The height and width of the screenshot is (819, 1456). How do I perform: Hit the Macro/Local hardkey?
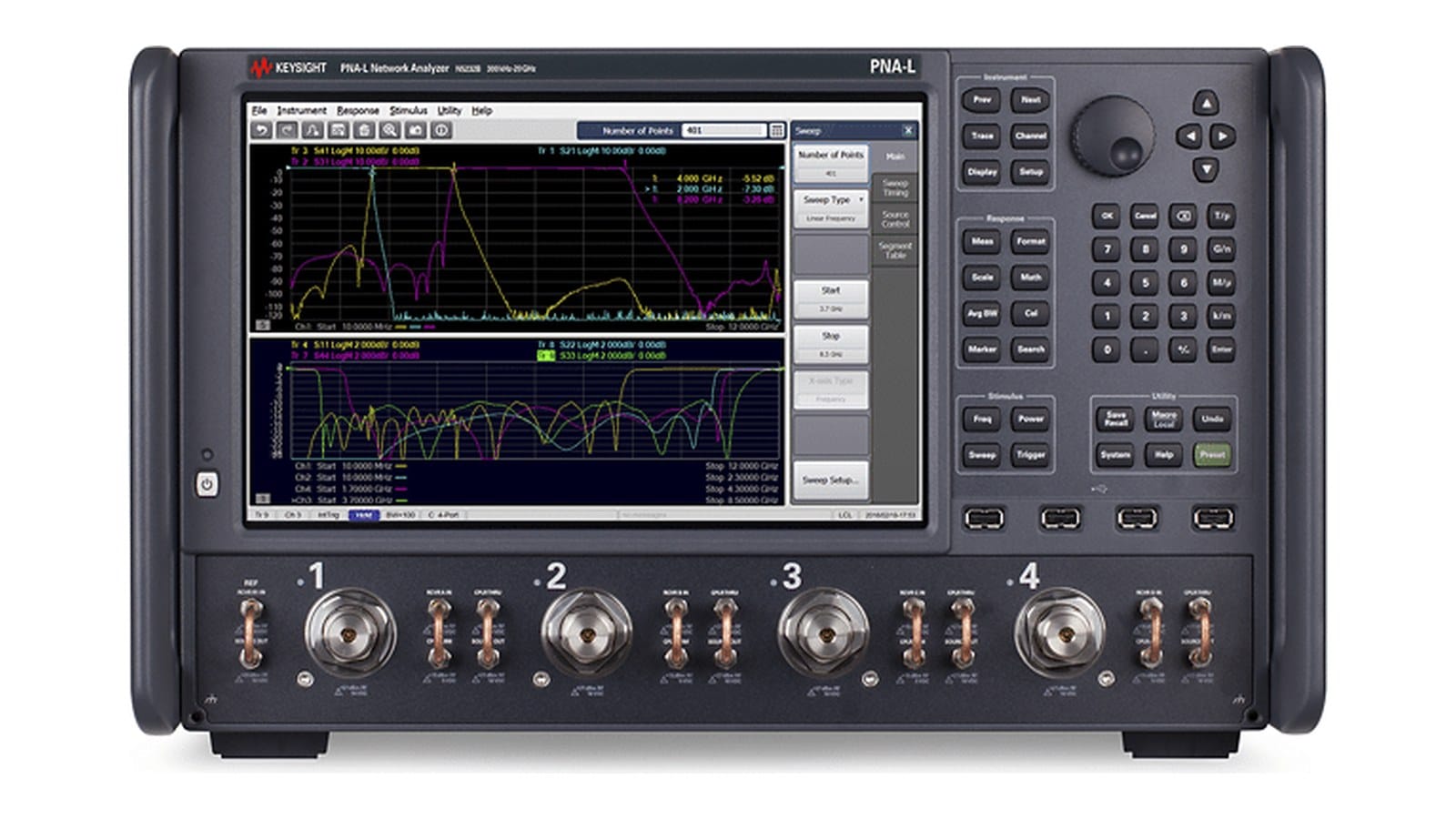(1164, 419)
